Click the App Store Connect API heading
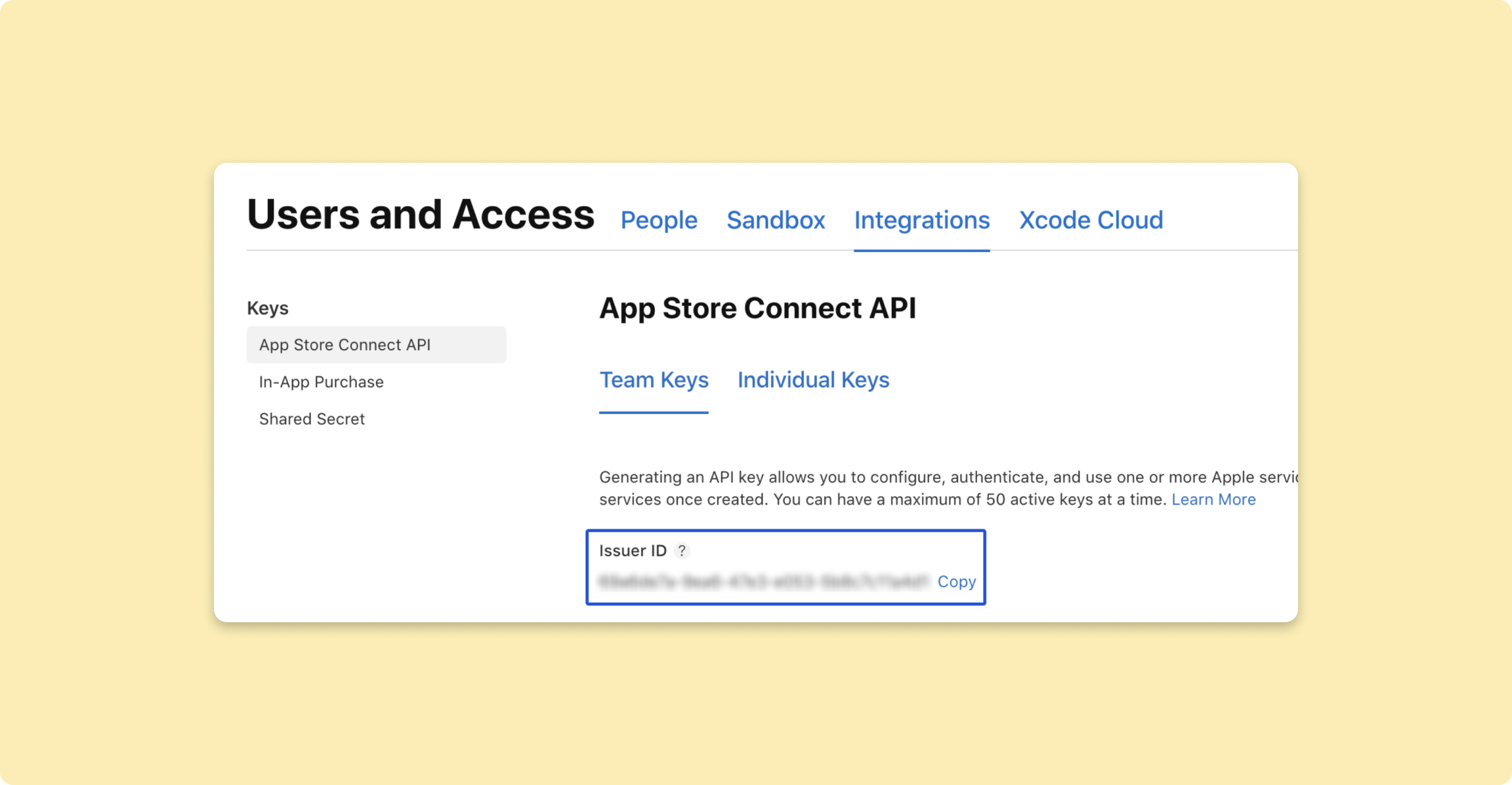Screen dimensions: 1512x785 pos(757,308)
